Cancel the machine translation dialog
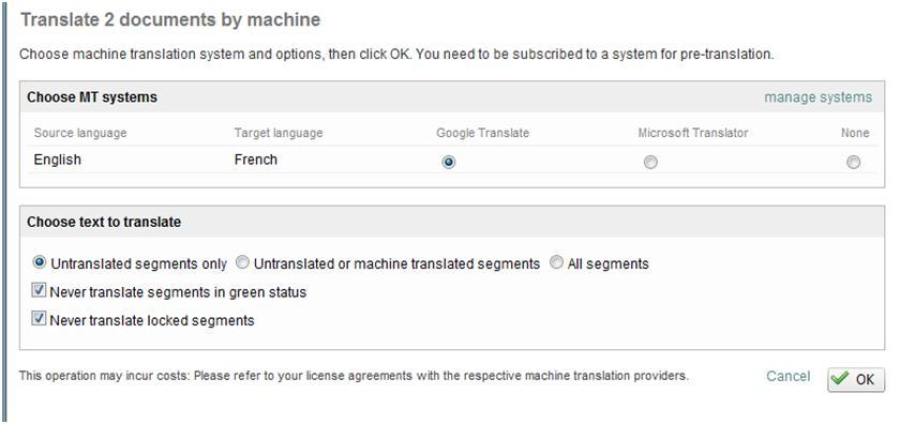This screenshot has width=900, height=424. [787, 376]
